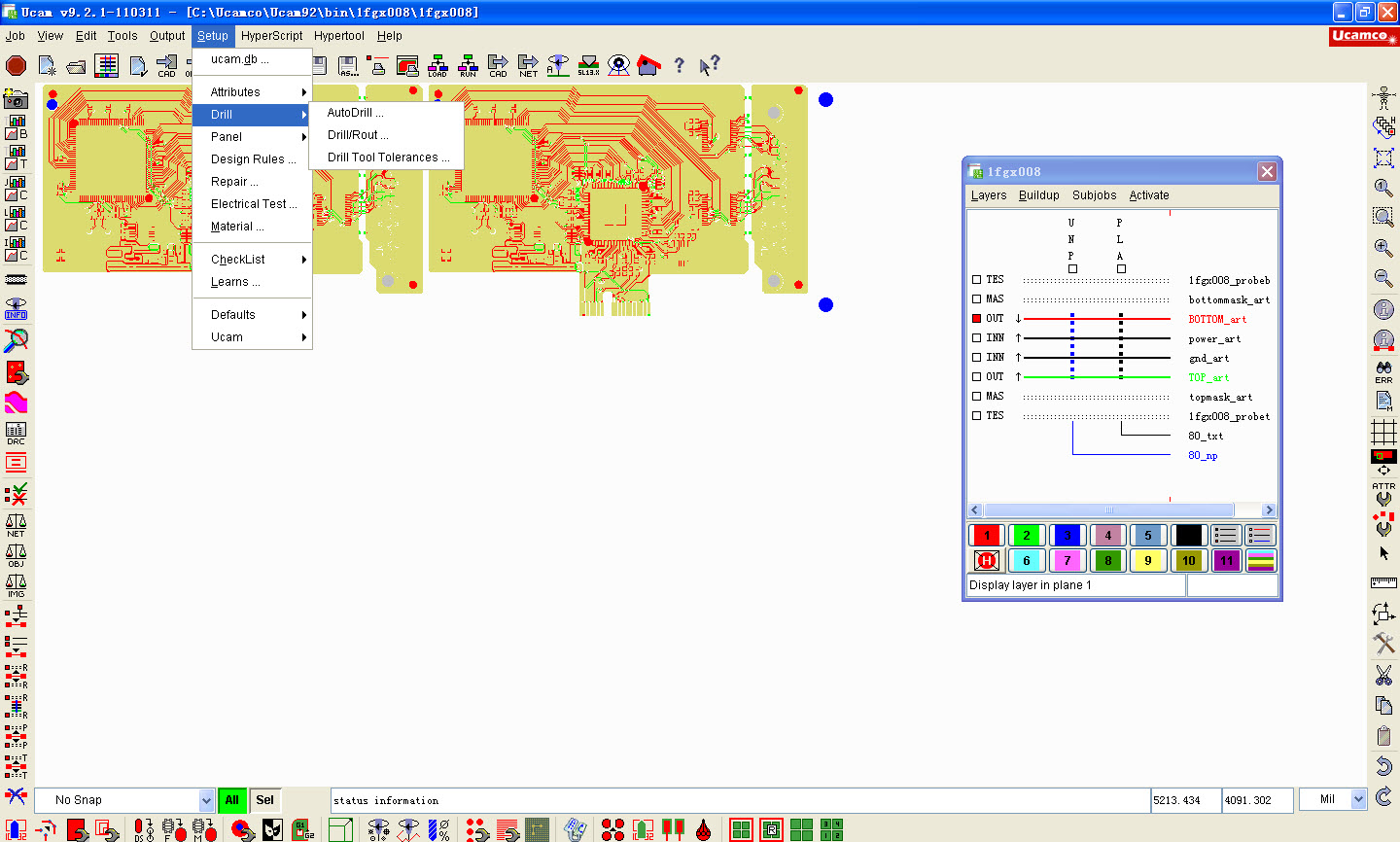The image size is (1400, 842).
Task: Open the No Snap dropdown
Action: [206, 800]
